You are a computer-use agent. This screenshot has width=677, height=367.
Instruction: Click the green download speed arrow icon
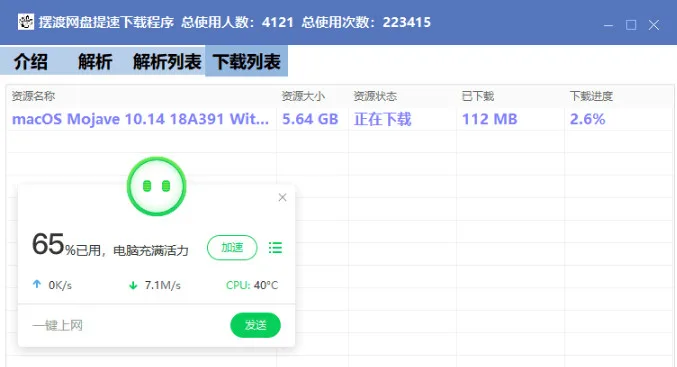click(x=133, y=285)
